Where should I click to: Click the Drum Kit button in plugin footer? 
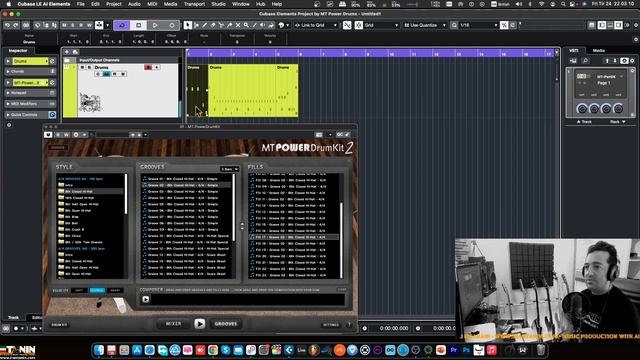(x=60, y=325)
